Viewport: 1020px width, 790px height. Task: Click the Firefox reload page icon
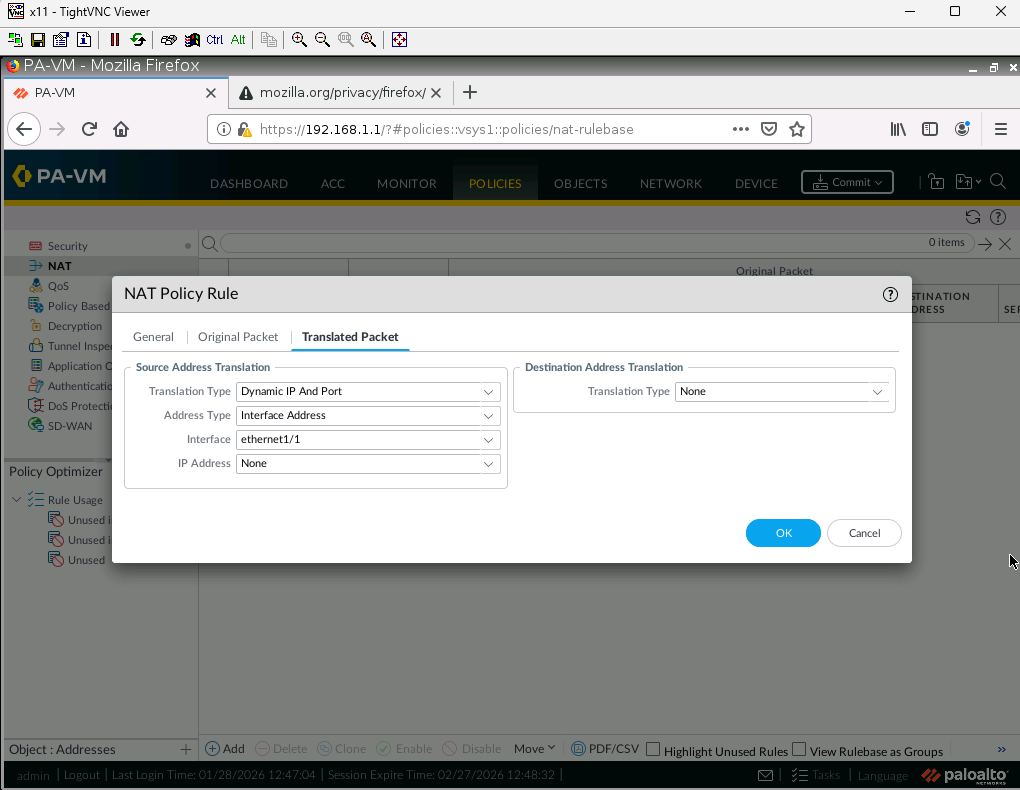tap(89, 129)
